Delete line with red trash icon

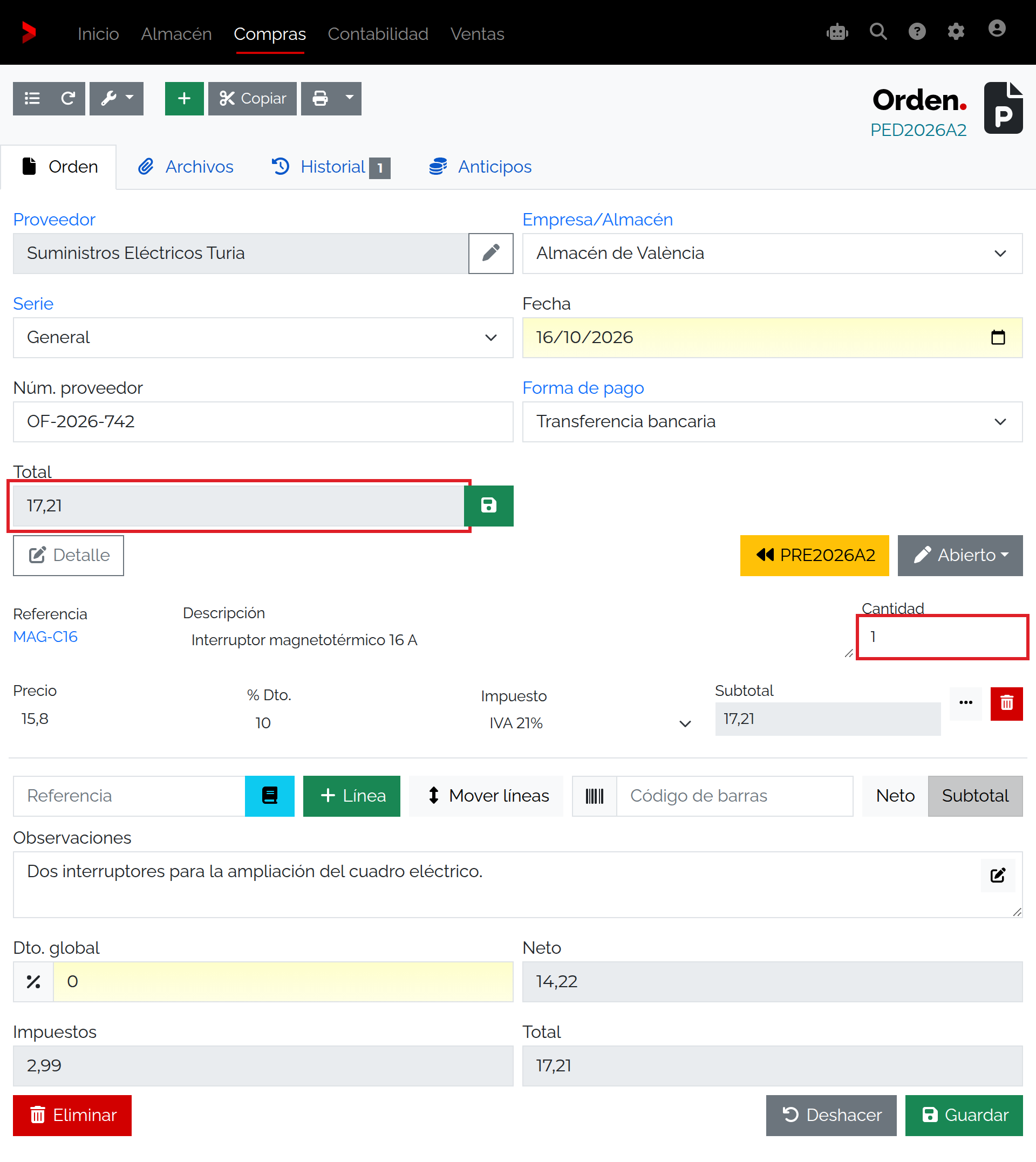pyautogui.click(x=1006, y=704)
